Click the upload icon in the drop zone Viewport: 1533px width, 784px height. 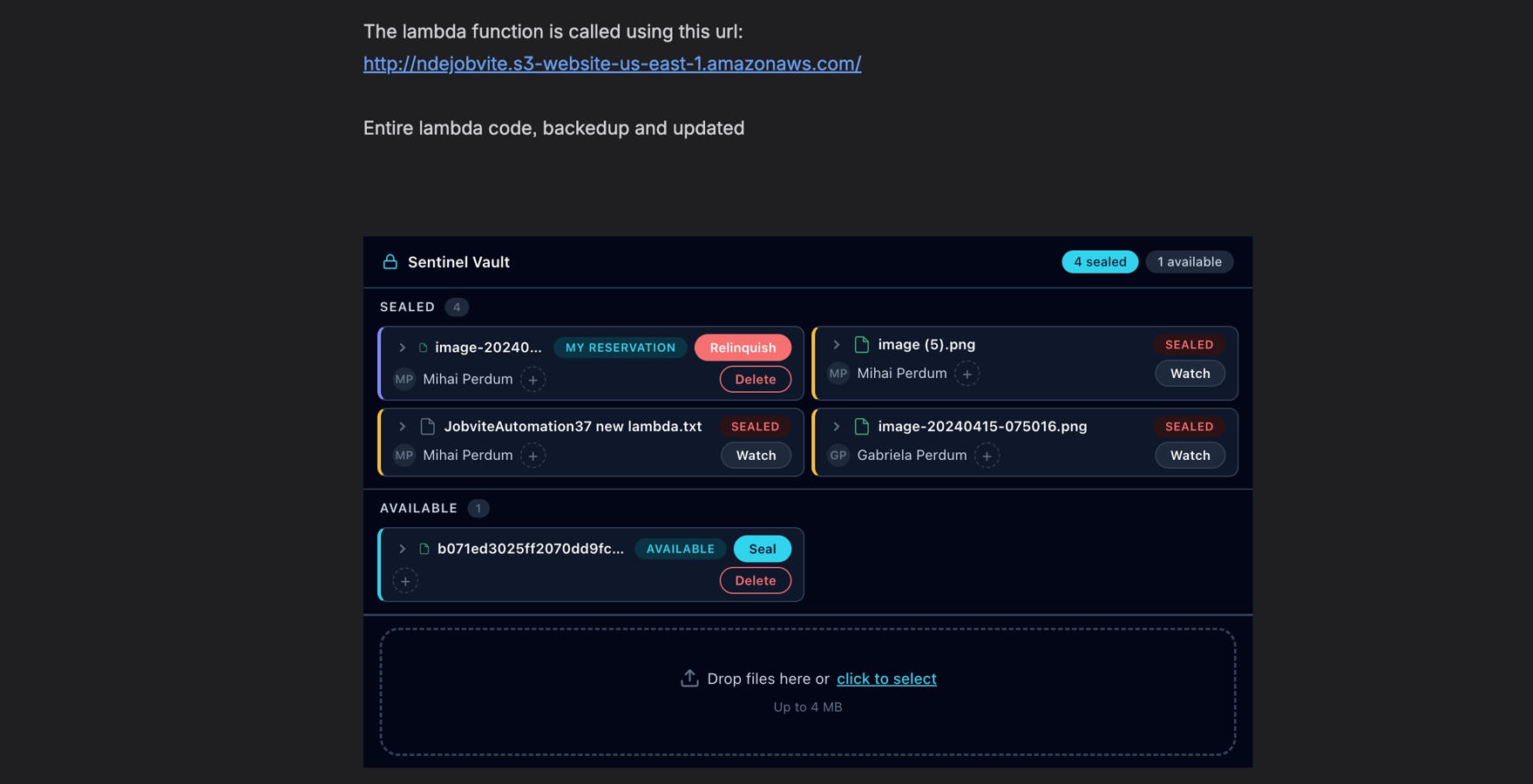point(690,677)
